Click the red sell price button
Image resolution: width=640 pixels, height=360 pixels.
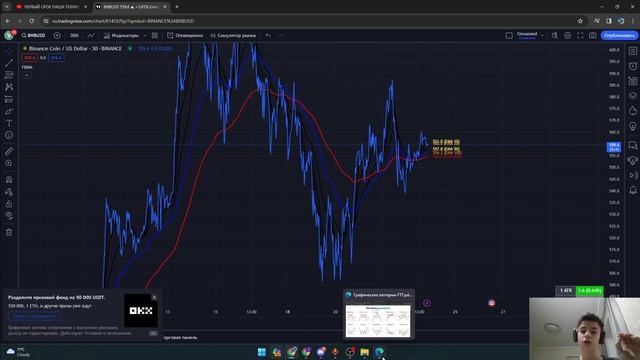pyautogui.click(x=29, y=58)
